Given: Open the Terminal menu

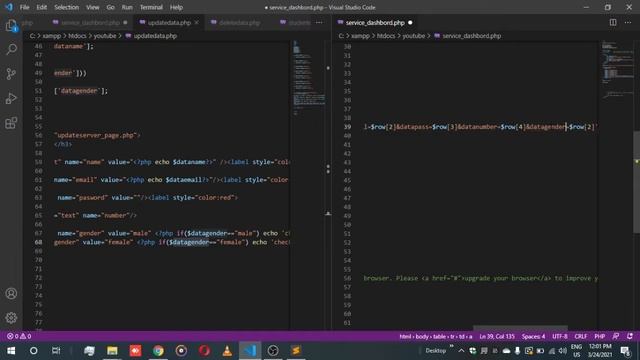Looking at the screenshot, I should pyautogui.click(x=151, y=7).
